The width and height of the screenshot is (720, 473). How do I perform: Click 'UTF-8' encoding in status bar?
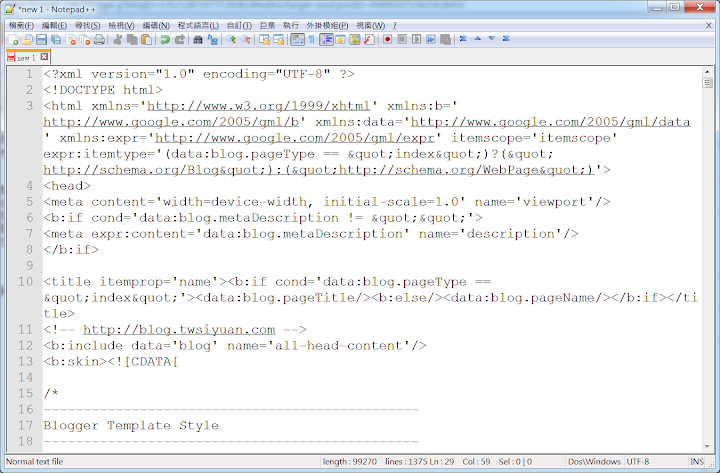point(638,462)
